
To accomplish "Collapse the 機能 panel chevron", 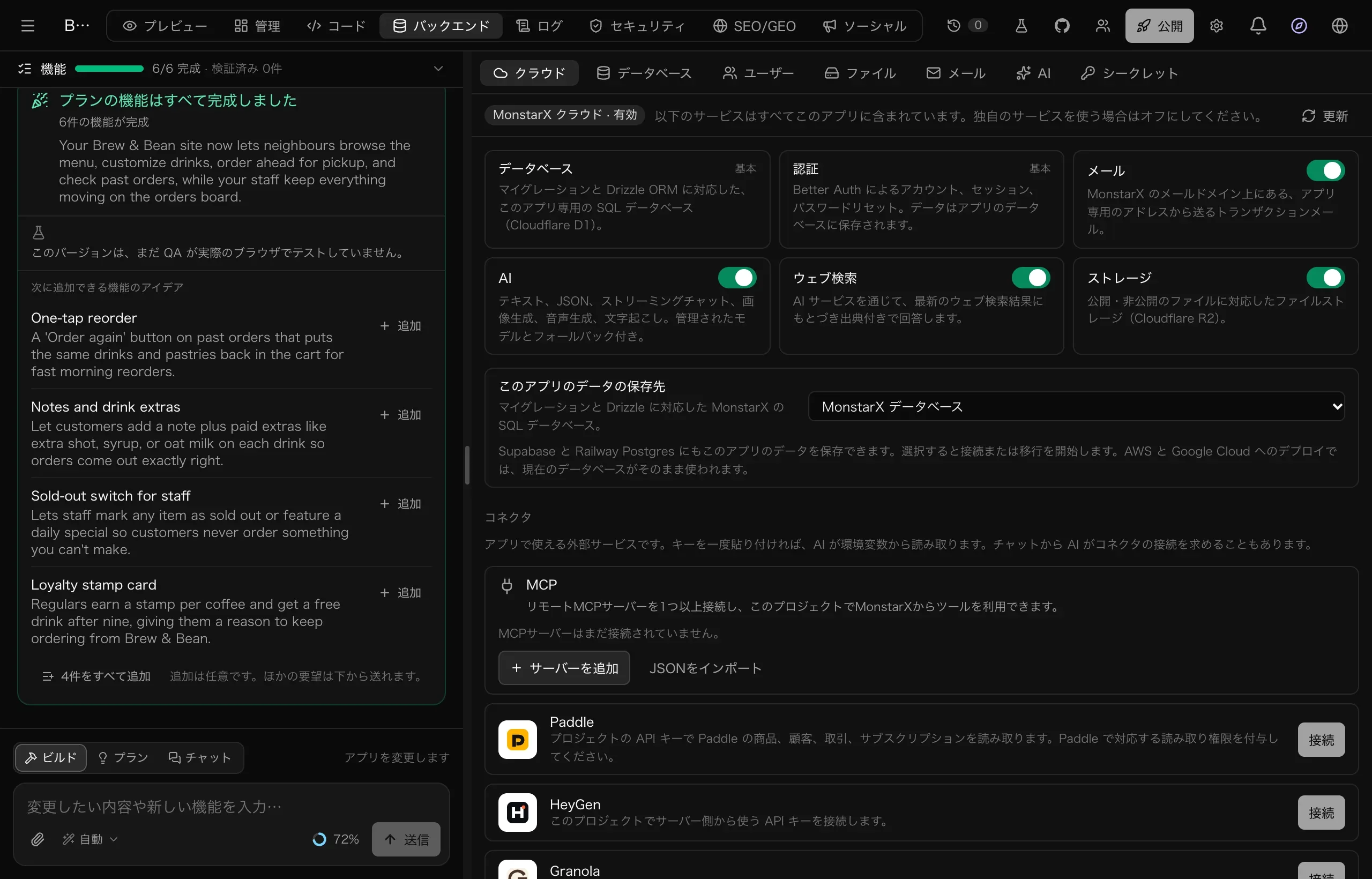I will pyautogui.click(x=438, y=69).
